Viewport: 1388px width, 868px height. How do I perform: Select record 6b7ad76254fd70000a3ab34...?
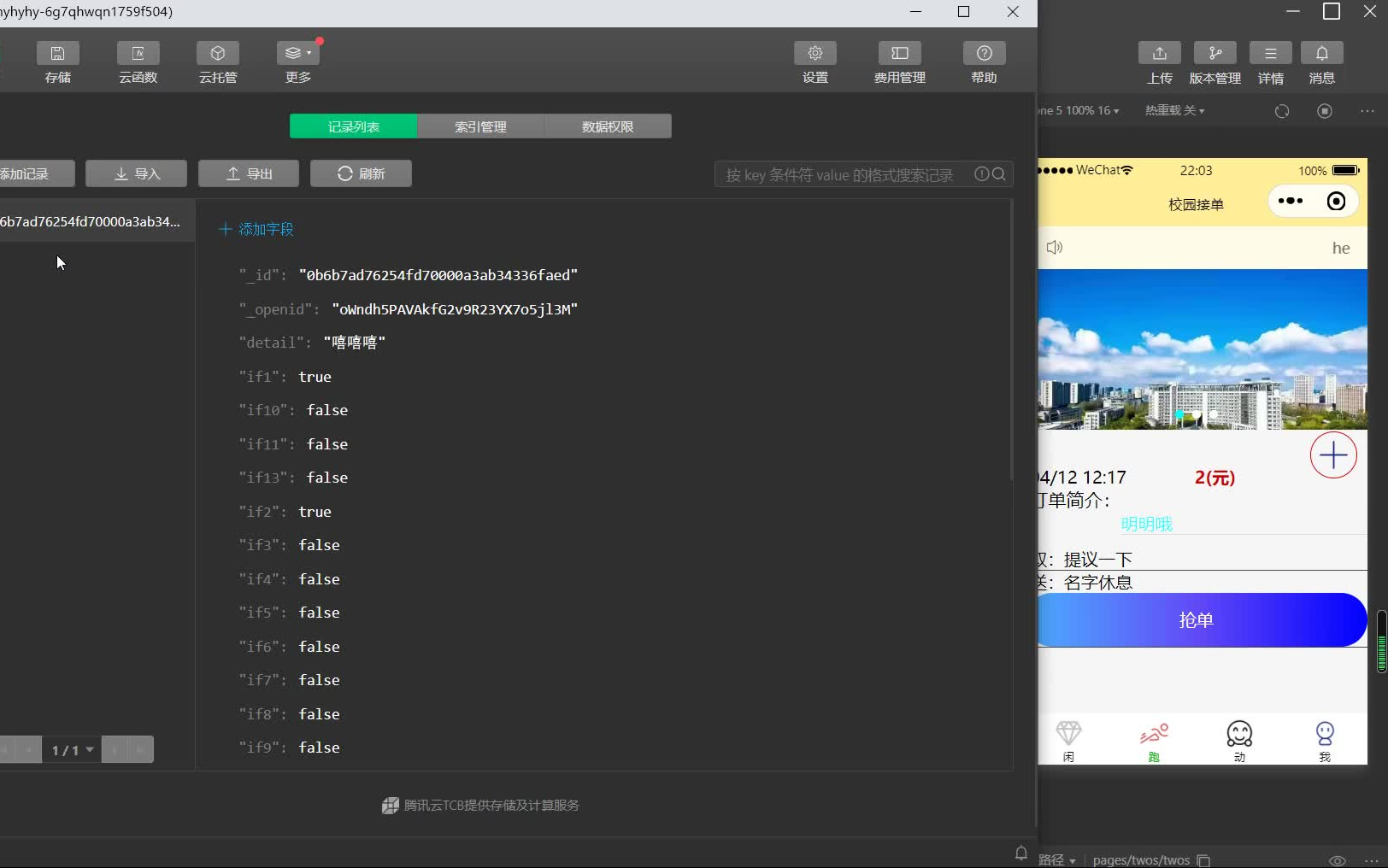click(97, 221)
